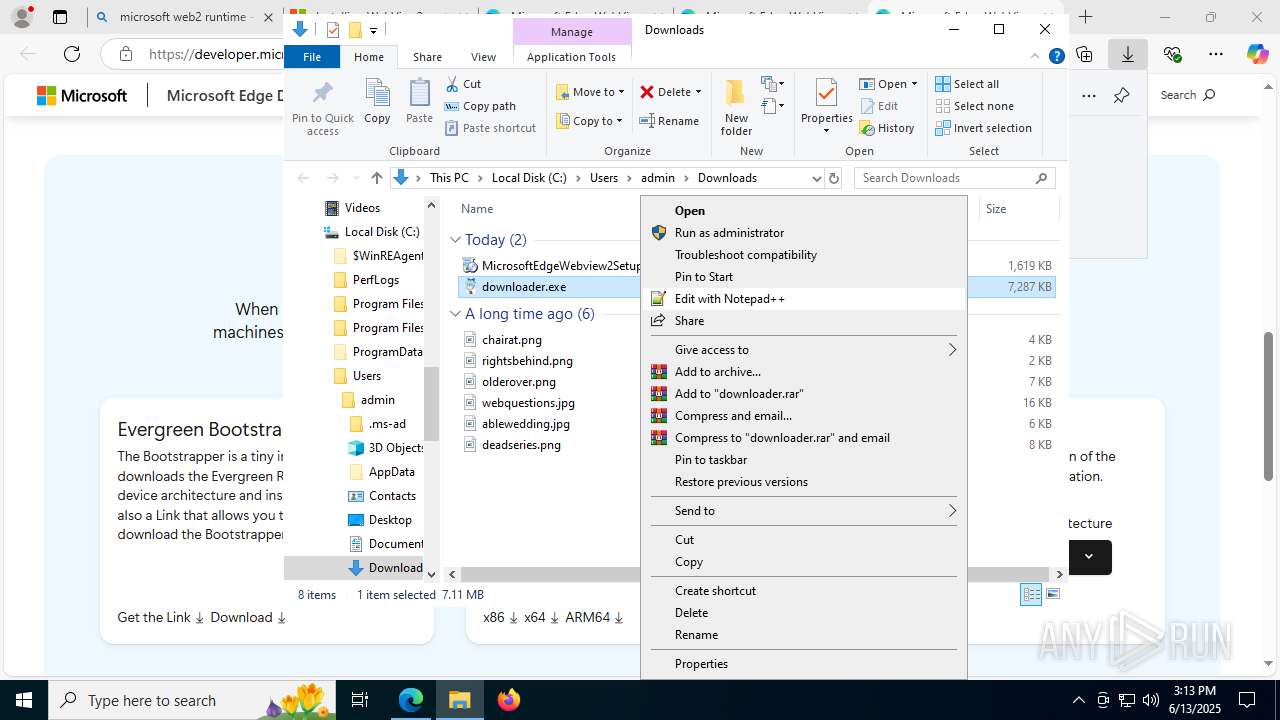Expand the Send to submenu
1280x720 pixels.
(803, 511)
